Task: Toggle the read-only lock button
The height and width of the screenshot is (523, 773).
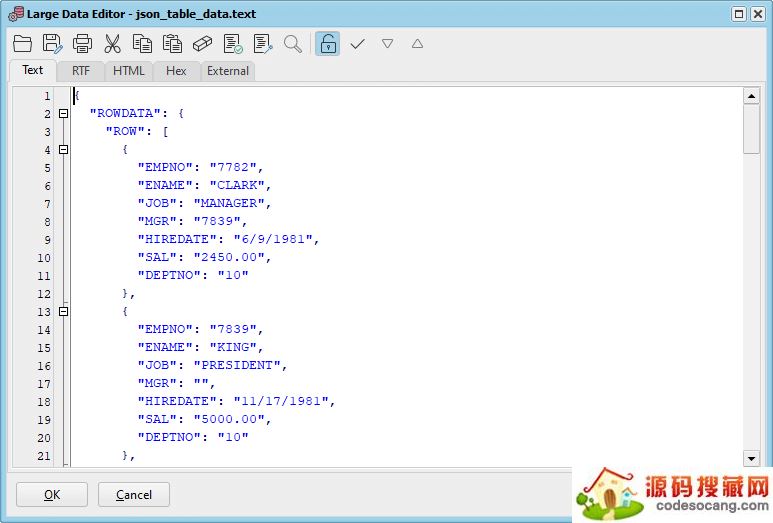Action: [x=328, y=44]
